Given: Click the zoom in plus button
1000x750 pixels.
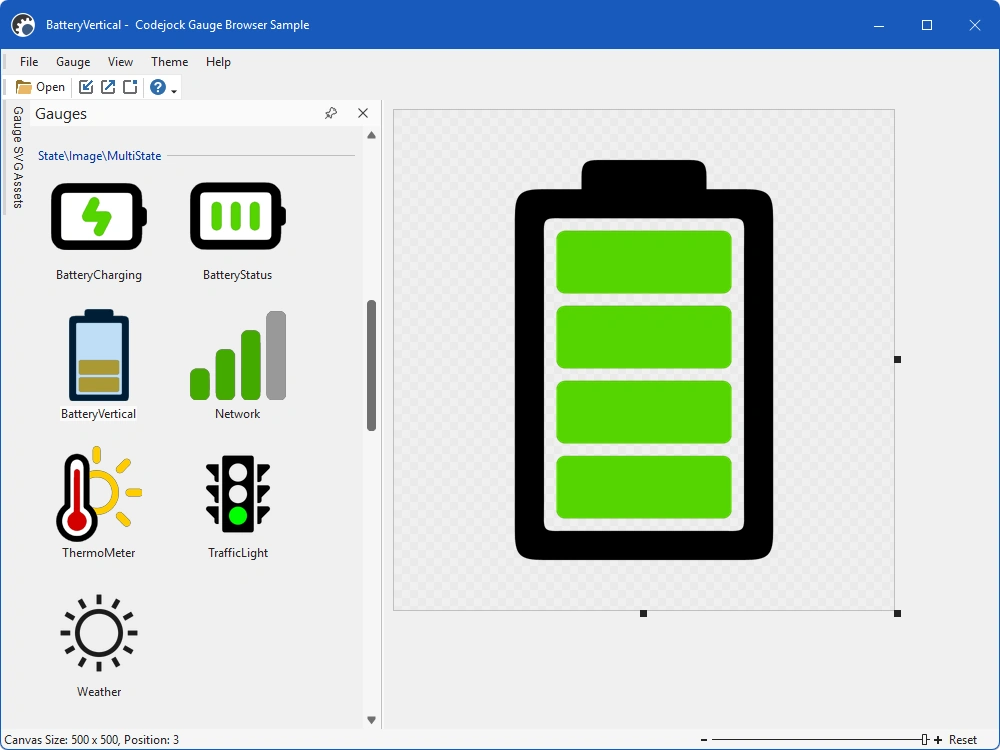Looking at the screenshot, I should [938, 740].
